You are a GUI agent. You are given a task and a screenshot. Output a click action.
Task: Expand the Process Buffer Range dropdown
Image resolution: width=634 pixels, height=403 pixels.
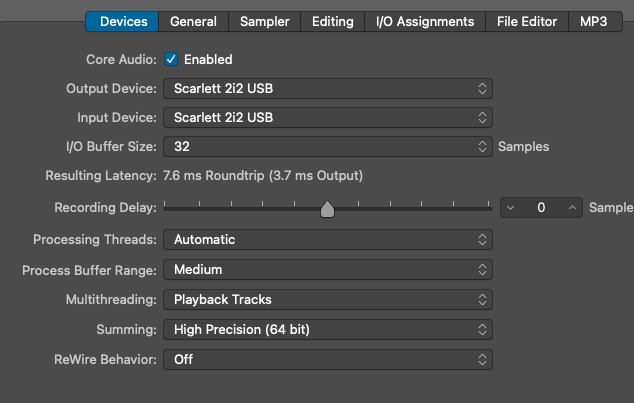point(328,270)
